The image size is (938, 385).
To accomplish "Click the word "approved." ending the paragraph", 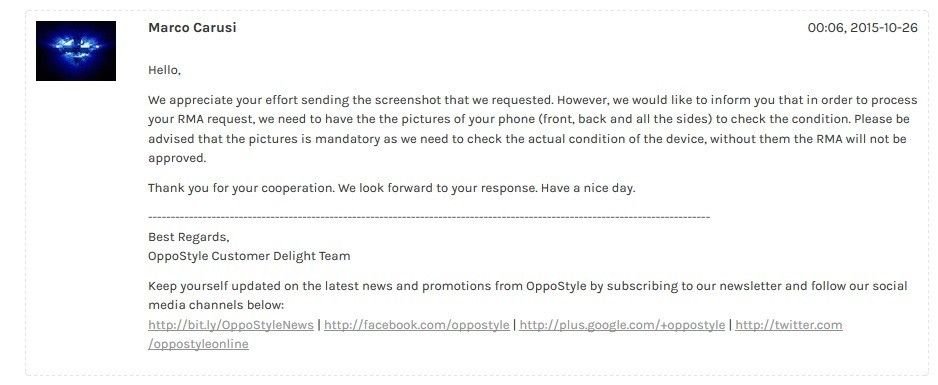I will pos(177,158).
